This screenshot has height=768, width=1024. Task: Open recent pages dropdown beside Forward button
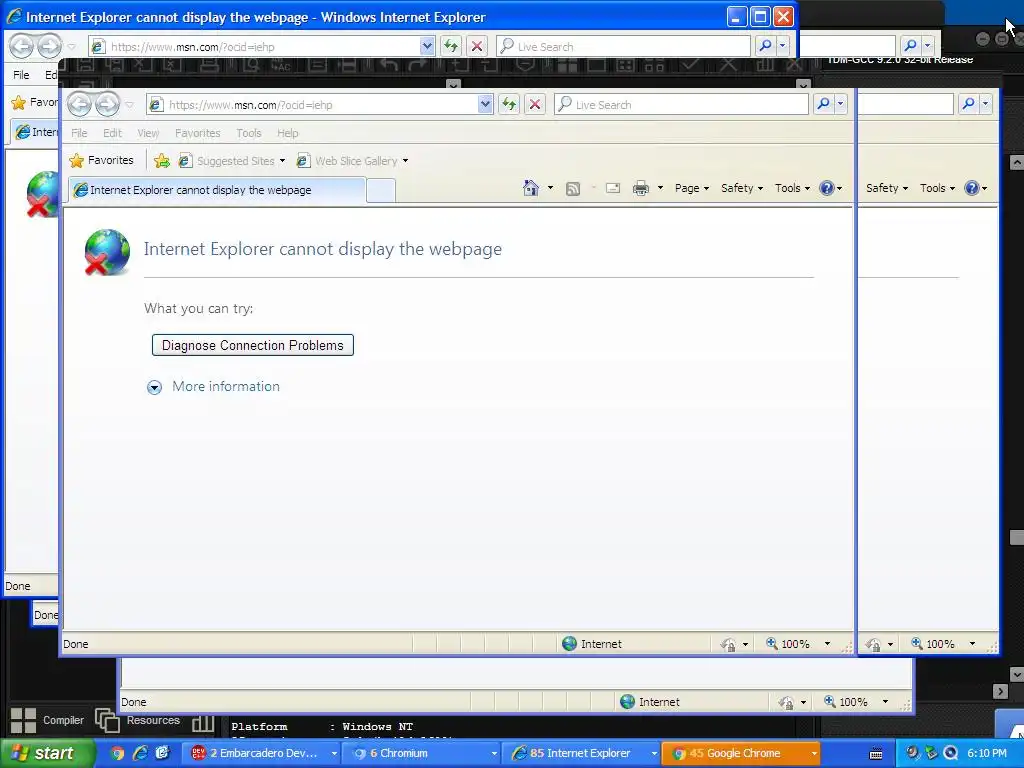click(x=129, y=104)
